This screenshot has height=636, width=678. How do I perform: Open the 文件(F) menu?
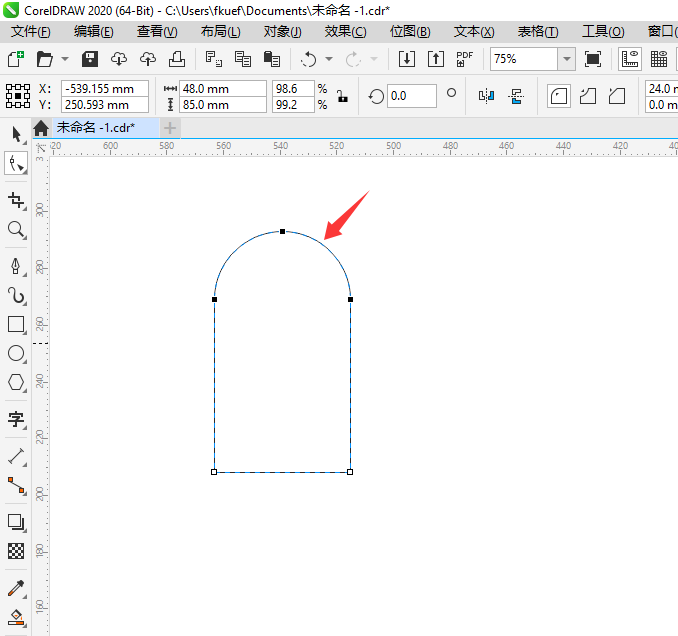[x=31, y=32]
